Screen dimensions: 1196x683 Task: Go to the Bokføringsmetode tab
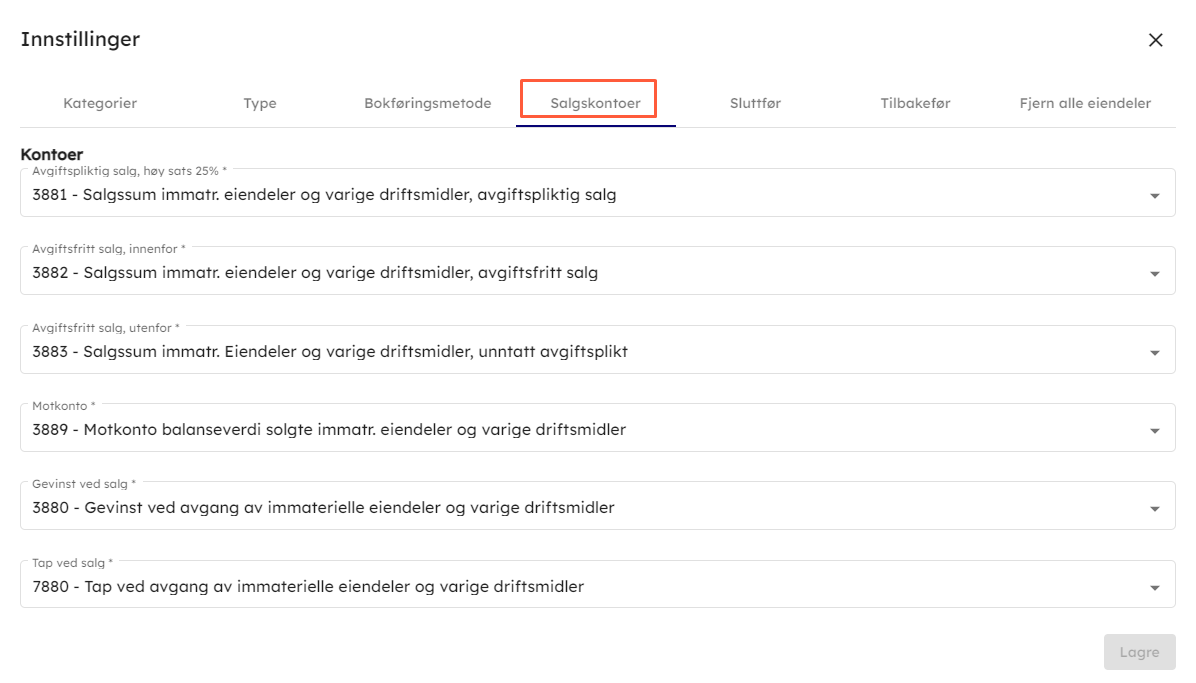coord(428,103)
